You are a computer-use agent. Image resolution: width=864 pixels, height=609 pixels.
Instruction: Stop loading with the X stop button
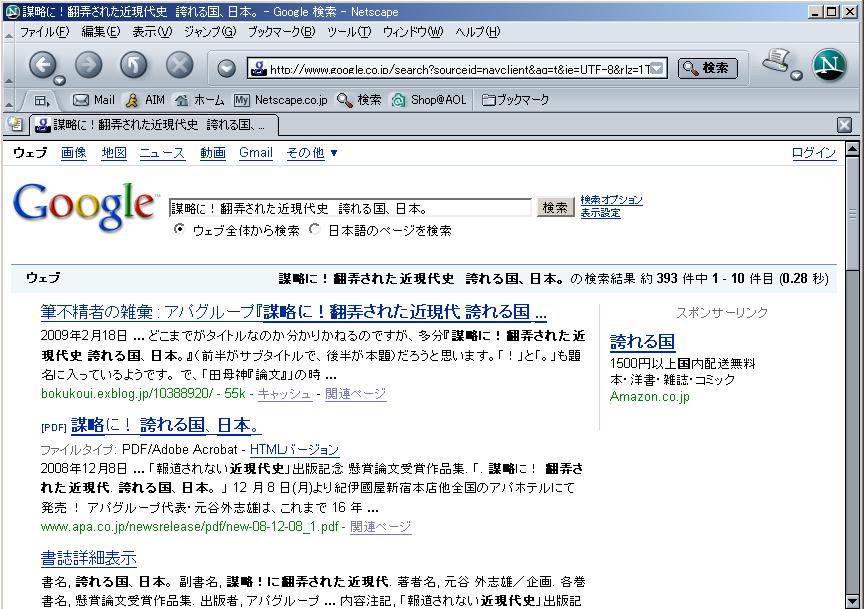180,66
